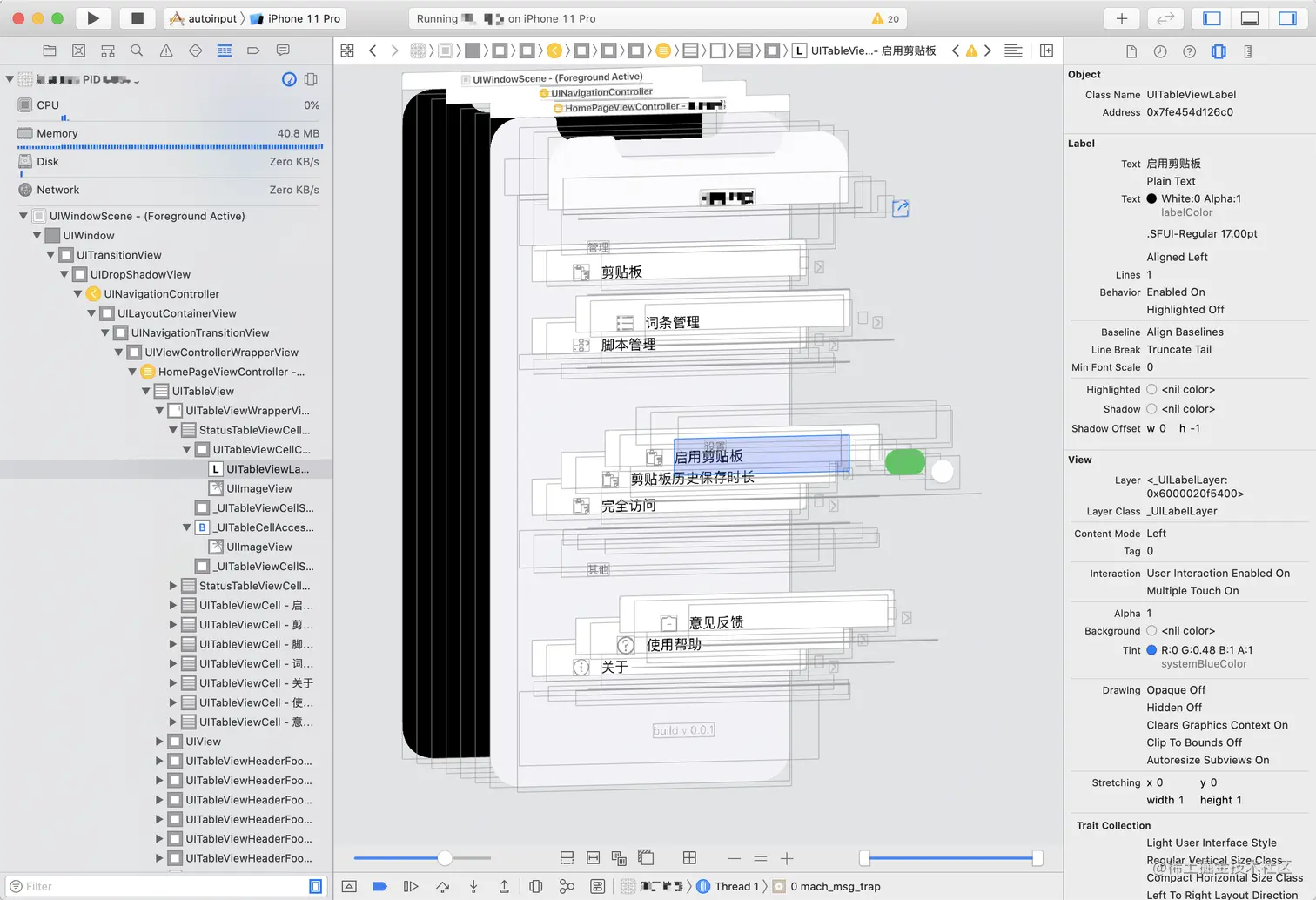Click the view hierarchy icon beside PID
The height and width of the screenshot is (900, 1316).
(x=311, y=79)
